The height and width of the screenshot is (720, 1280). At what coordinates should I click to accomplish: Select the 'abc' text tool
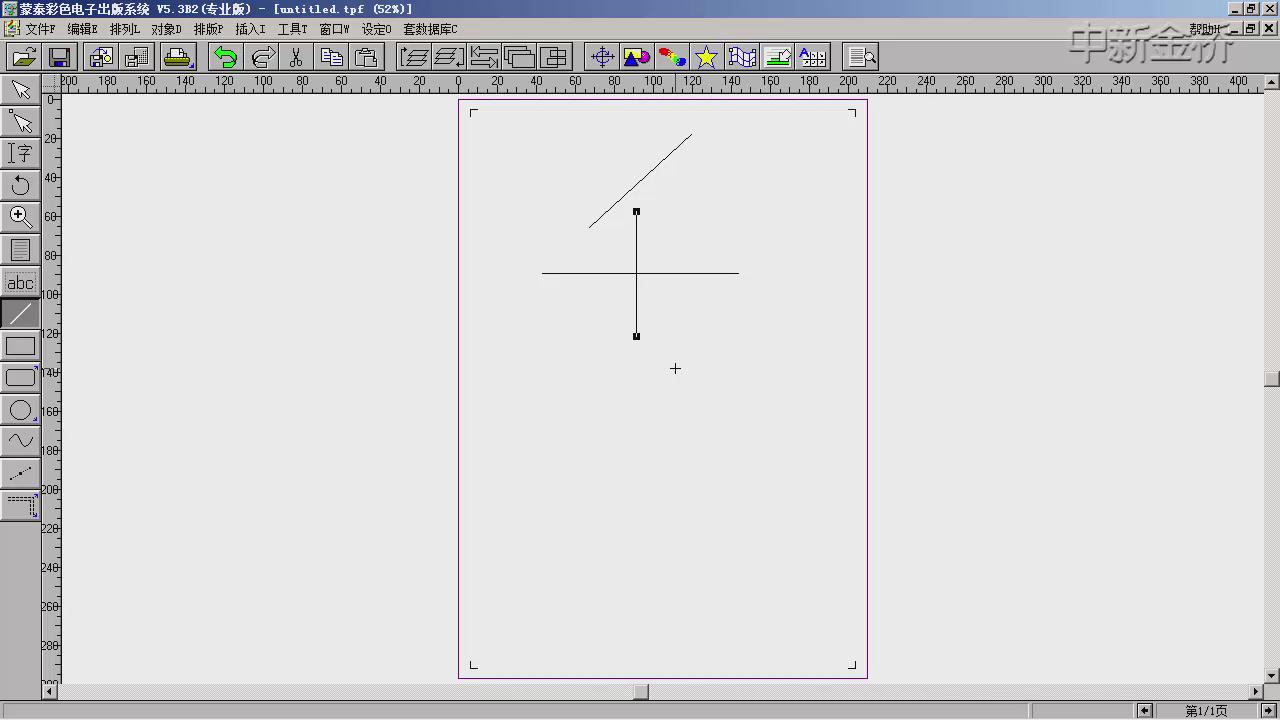click(x=20, y=282)
